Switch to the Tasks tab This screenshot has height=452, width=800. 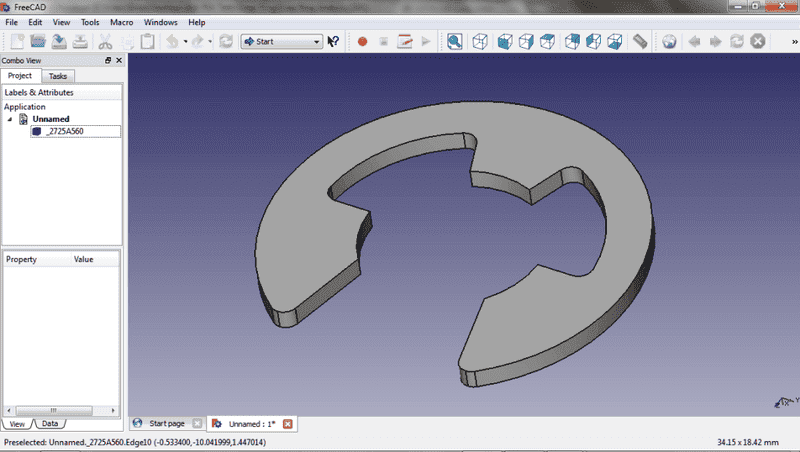pos(58,76)
